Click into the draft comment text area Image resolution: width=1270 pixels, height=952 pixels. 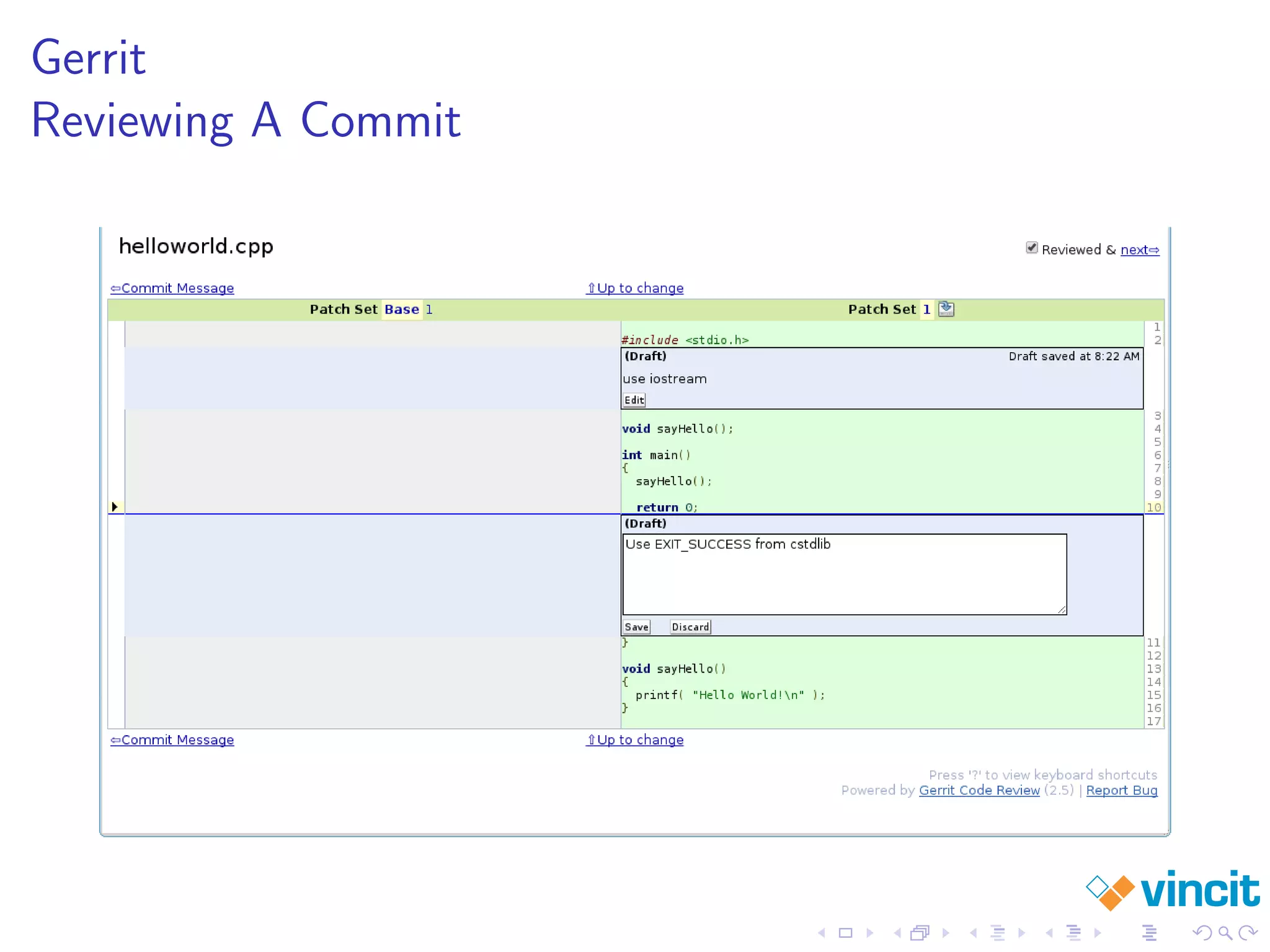[x=845, y=575]
